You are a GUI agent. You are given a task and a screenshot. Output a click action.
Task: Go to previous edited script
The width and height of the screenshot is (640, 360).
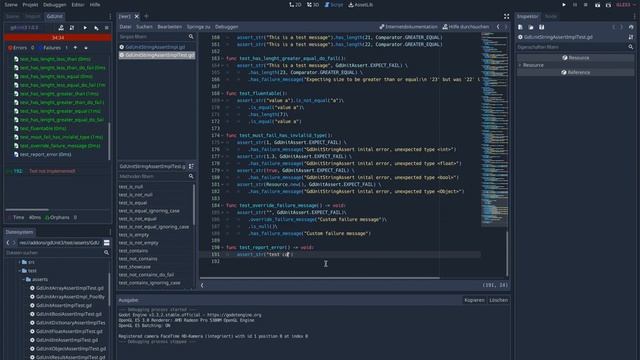pyautogui.click(x=498, y=27)
